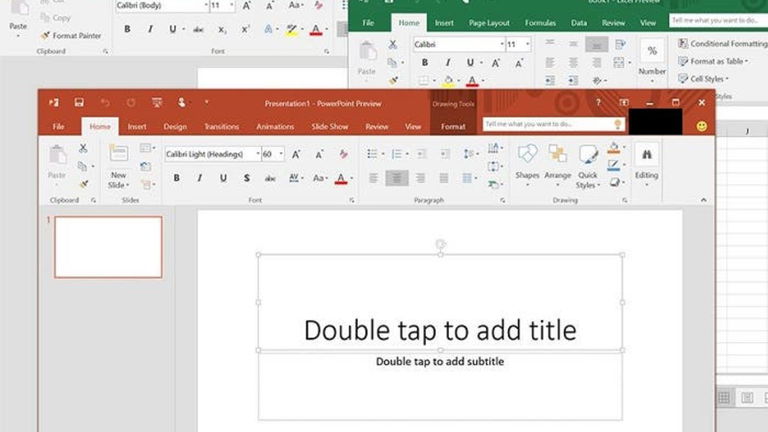This screenshot has height=432, width=768.
Task: Click the smiley feedback icon in PowerPoint
Action: click(x=702, y=126)
